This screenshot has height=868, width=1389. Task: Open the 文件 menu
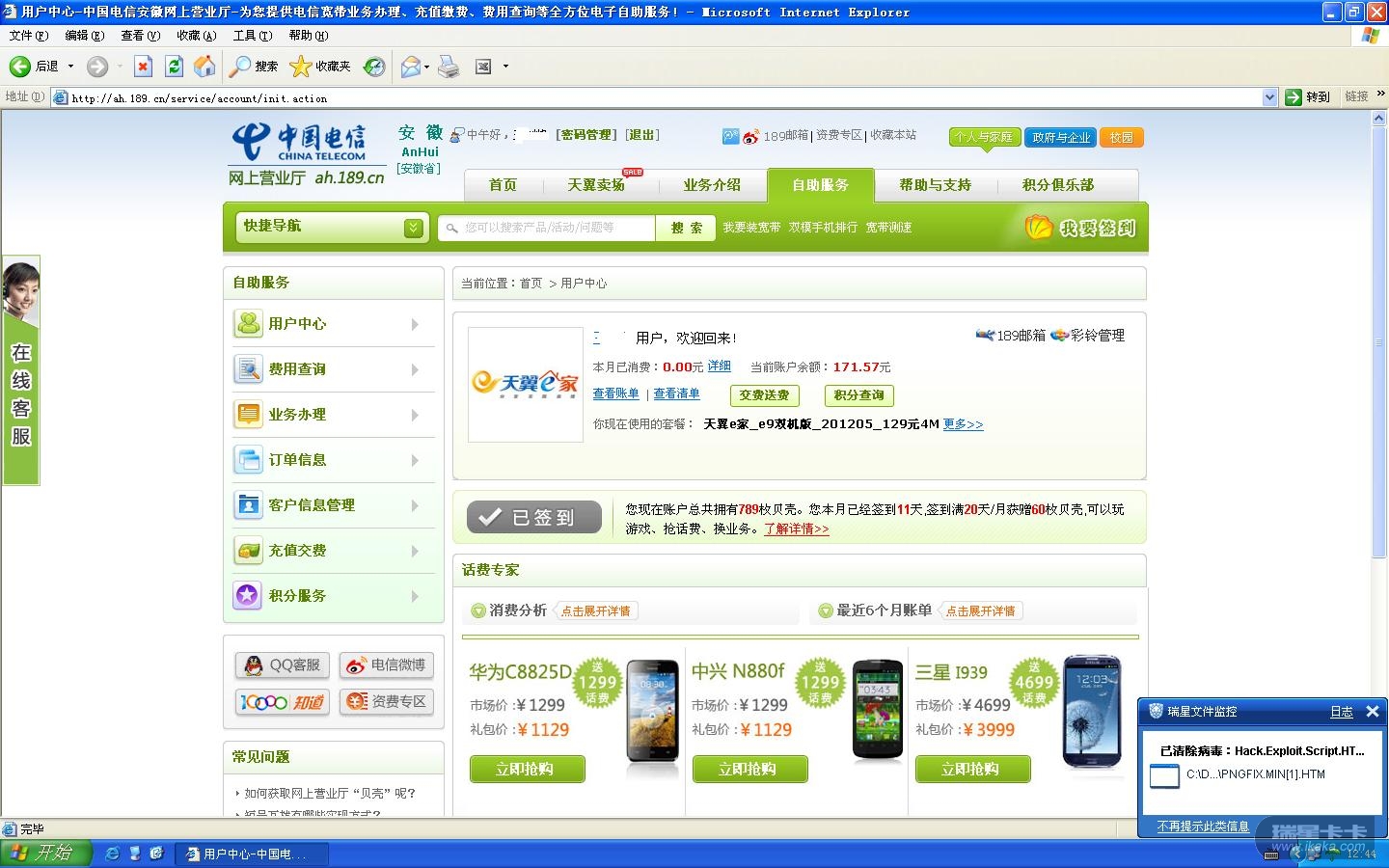pyautogui.click(x=29, y=36)
